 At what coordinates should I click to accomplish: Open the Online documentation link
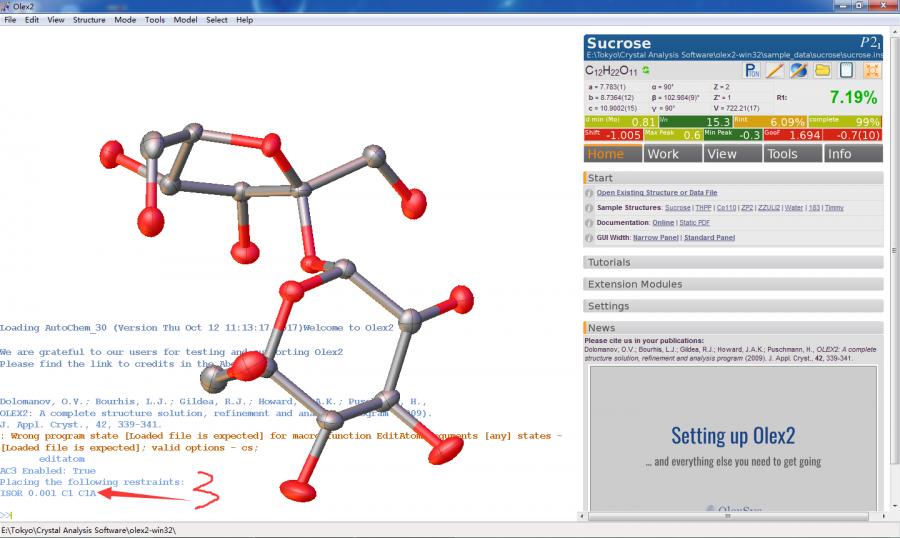coord(663,223)
